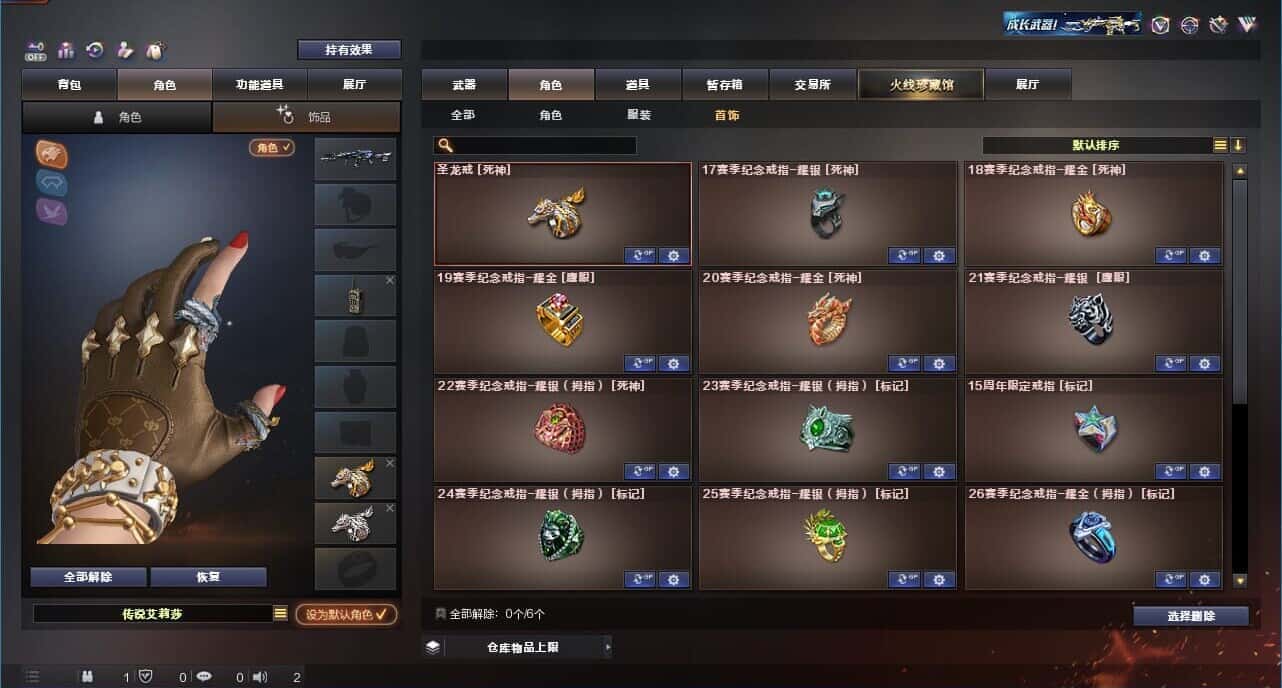1282x688 pixels.
Task: Click the GP button on the 15周年限定戒指 card
Action: click(1171, 471)
